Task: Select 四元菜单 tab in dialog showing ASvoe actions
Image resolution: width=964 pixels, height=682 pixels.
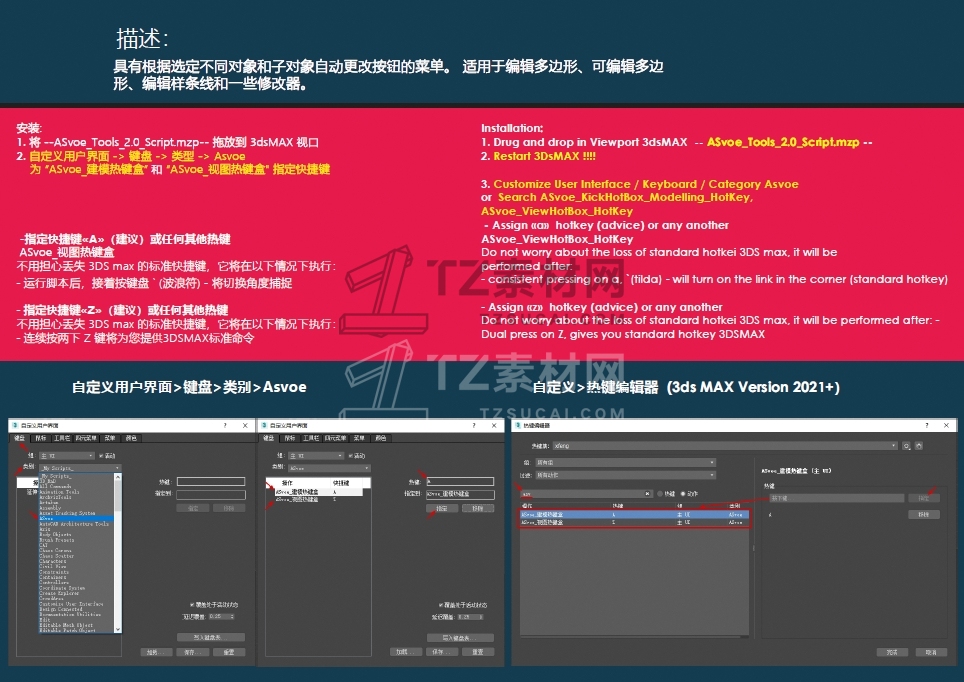Action: pos(335,438)
